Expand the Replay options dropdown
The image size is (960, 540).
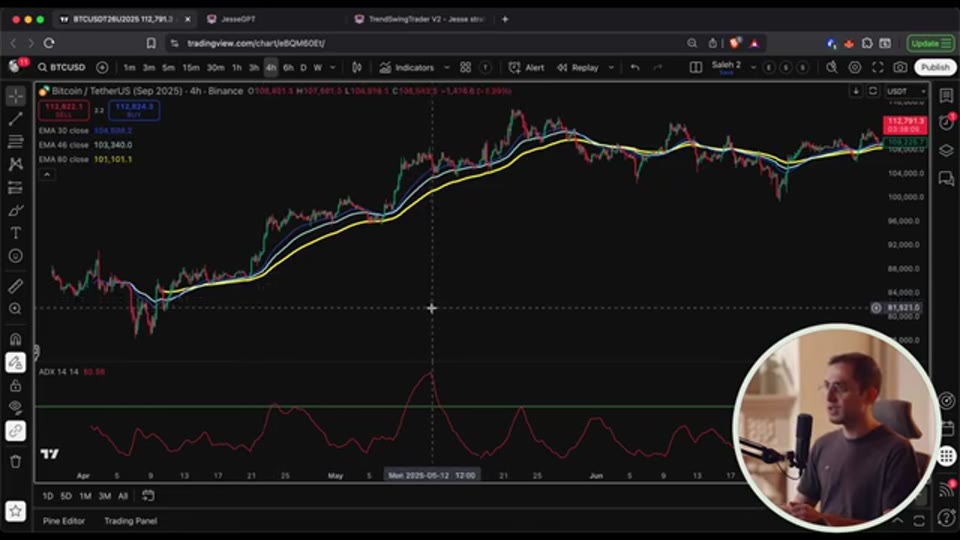[x=611, y=67]
